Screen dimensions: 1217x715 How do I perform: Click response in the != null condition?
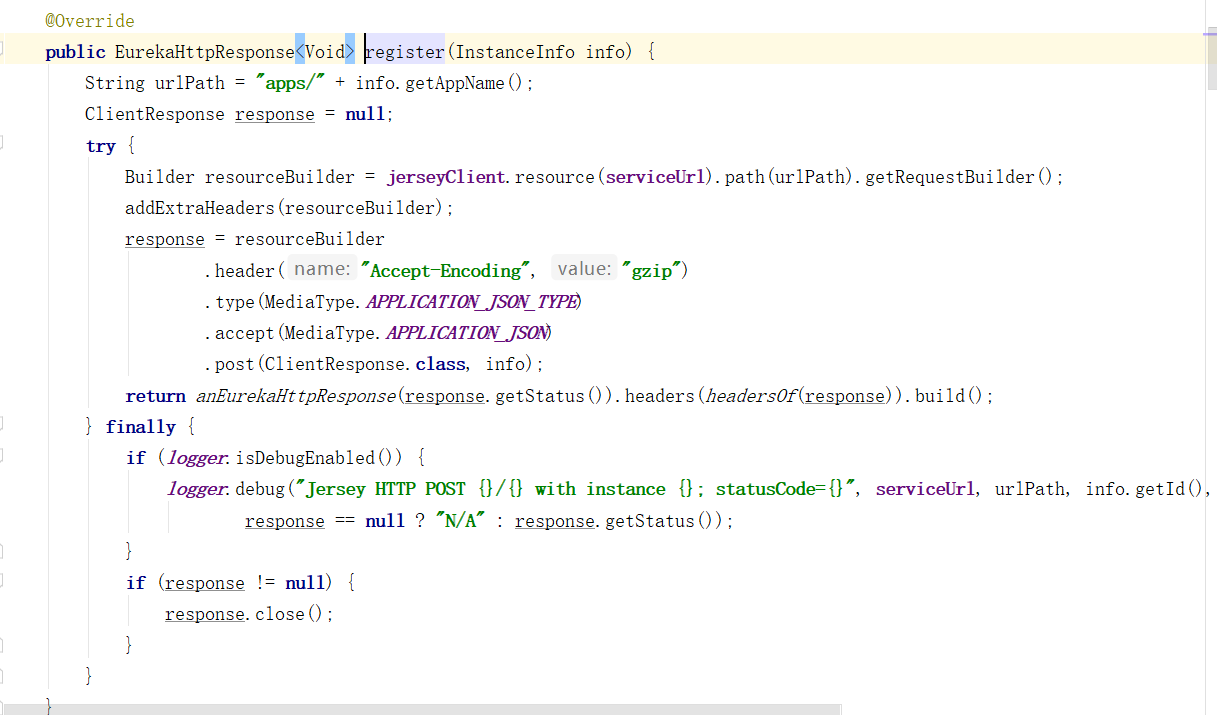tap(205, 583)
